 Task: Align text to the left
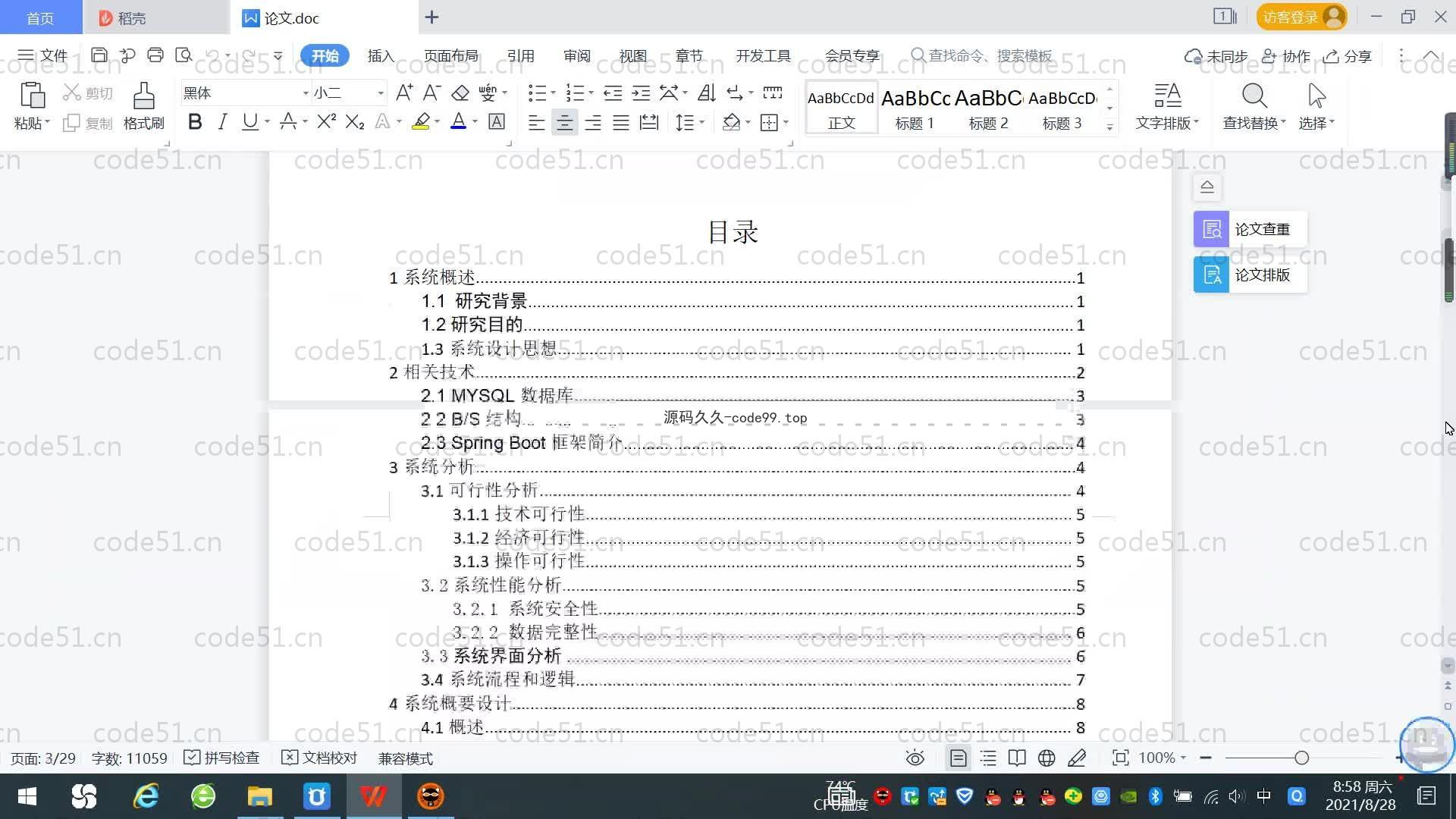coord(536,123)
